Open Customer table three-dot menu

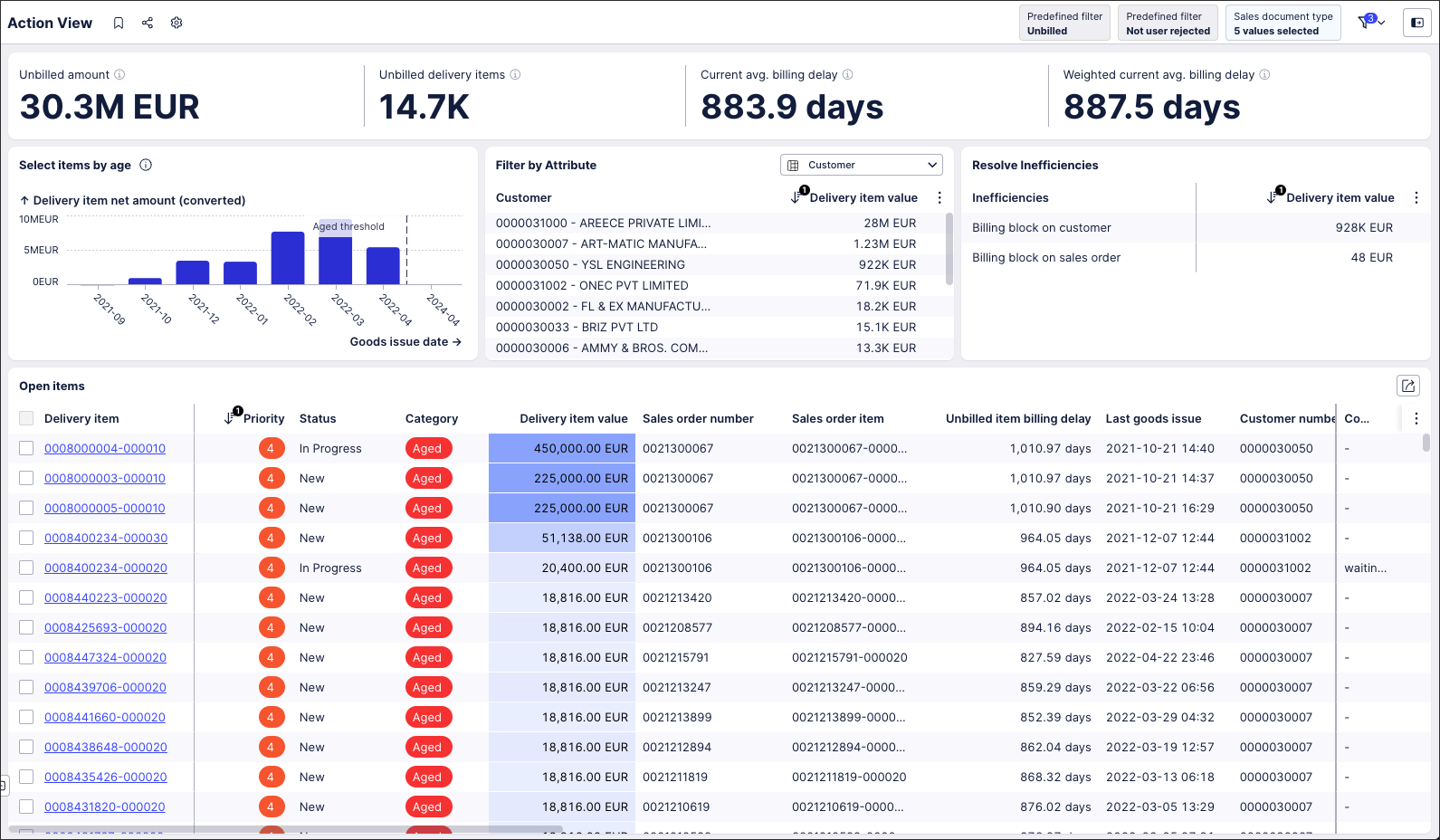coord(939,197)
